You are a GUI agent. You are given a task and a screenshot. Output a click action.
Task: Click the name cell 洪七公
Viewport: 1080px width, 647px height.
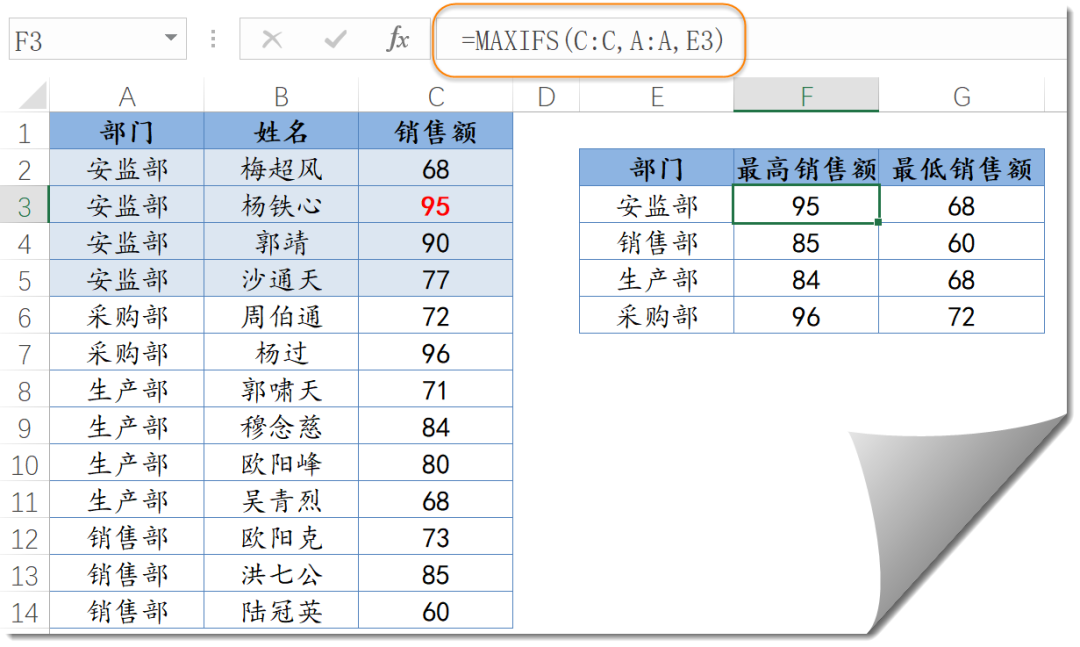281,575
